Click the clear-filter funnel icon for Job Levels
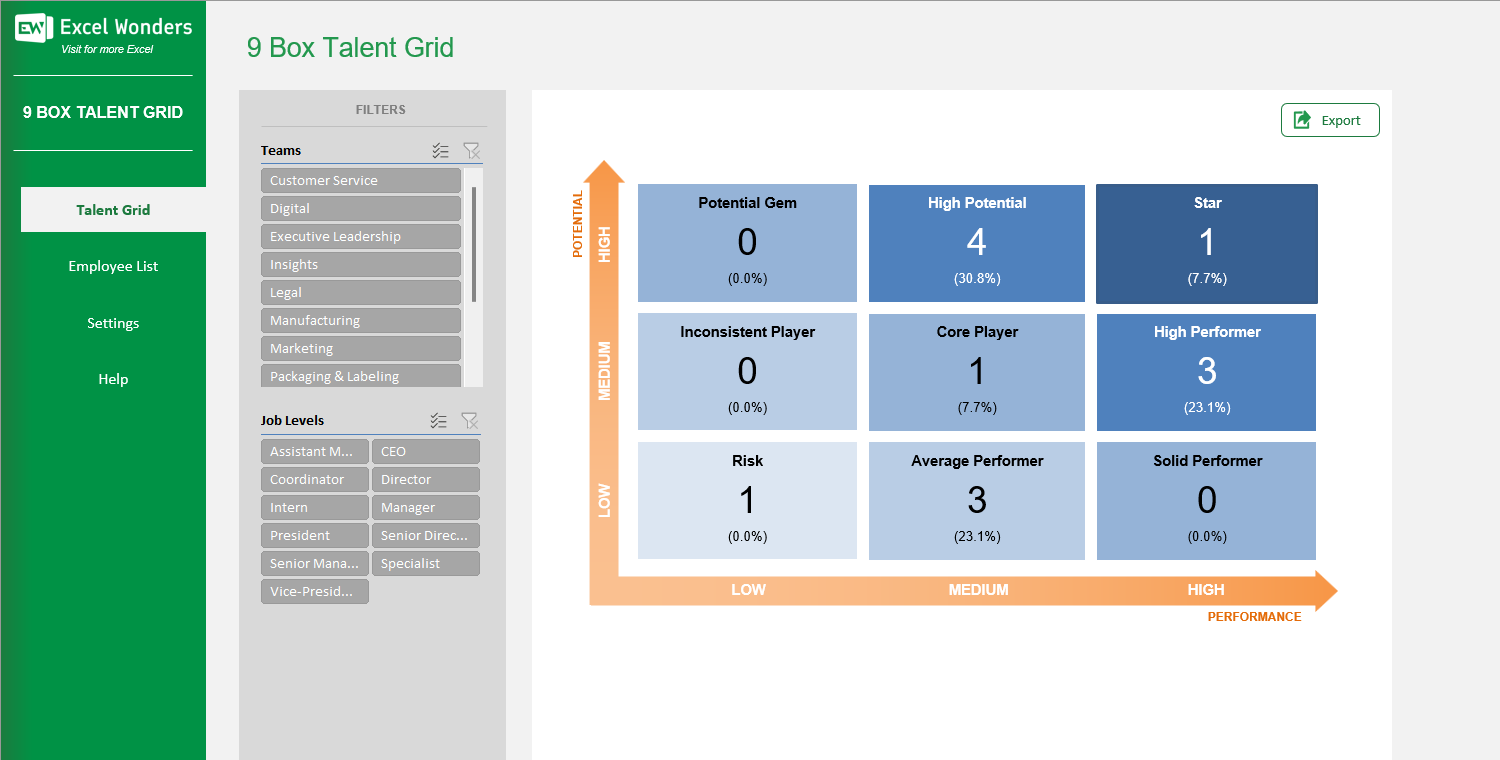The height and width of the screenshot is (760, 1500). 470,420
